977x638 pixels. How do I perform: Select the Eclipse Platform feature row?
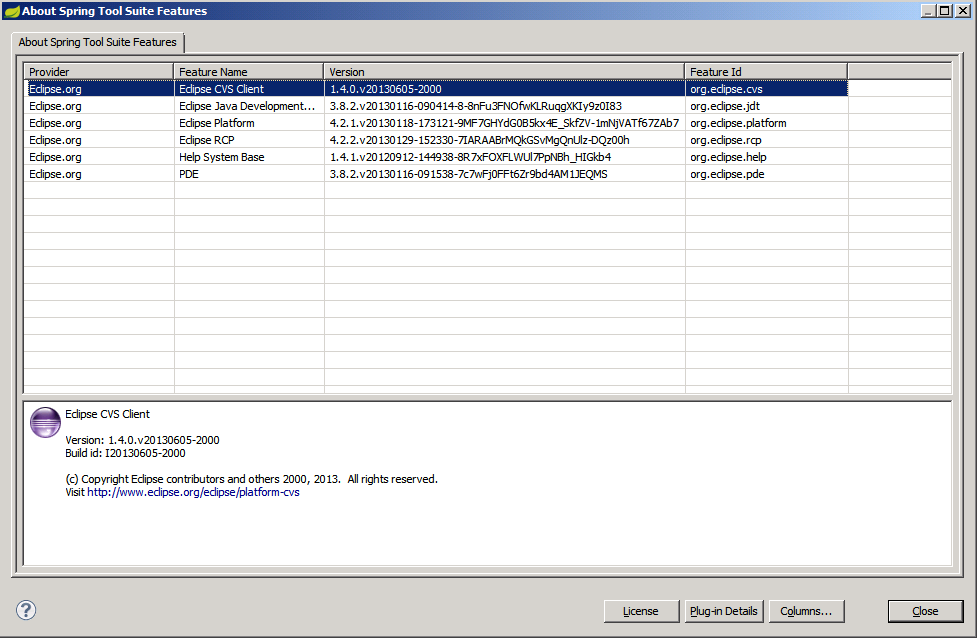point(436,123)
